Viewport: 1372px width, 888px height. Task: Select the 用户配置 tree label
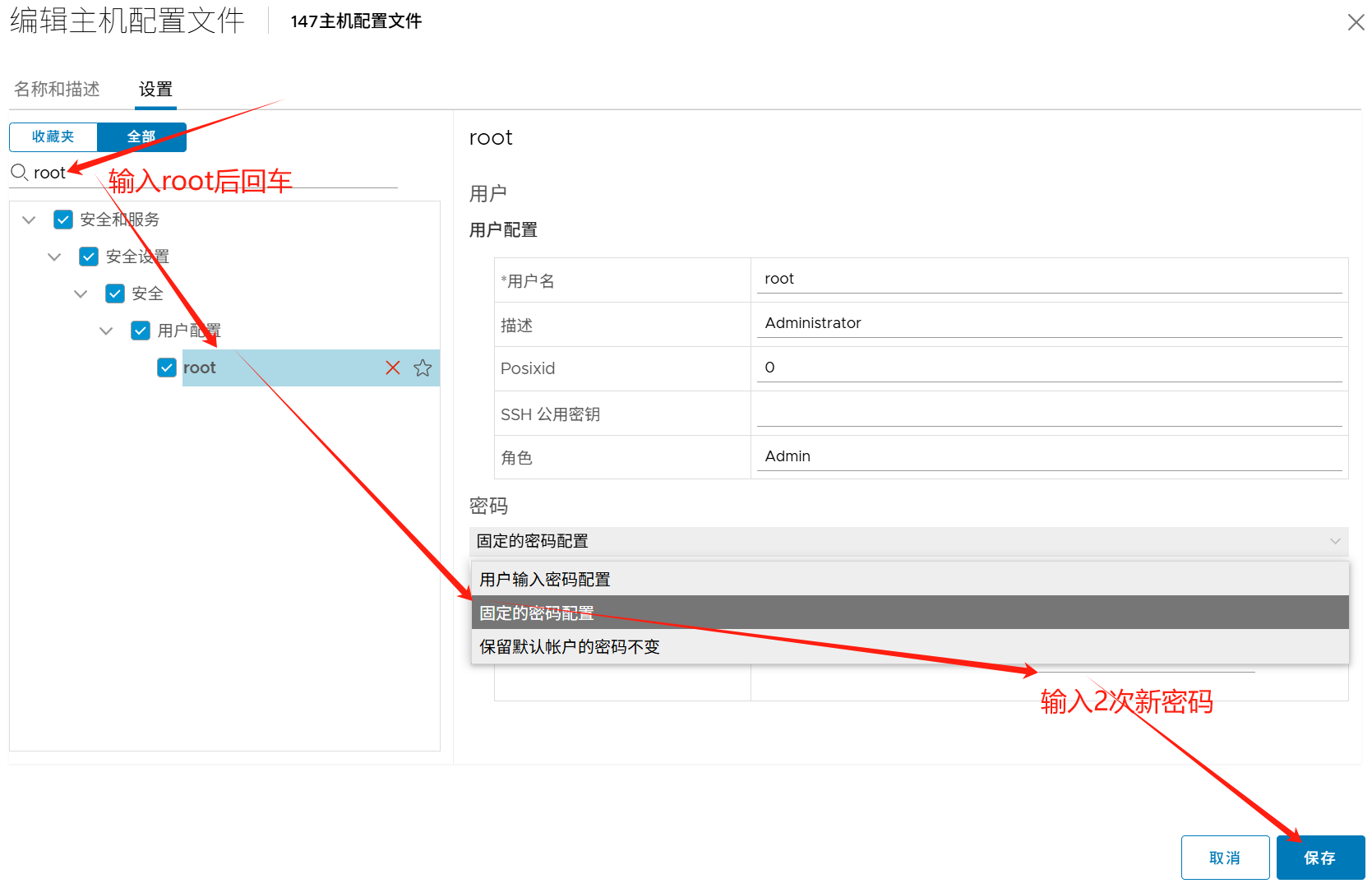190,331
